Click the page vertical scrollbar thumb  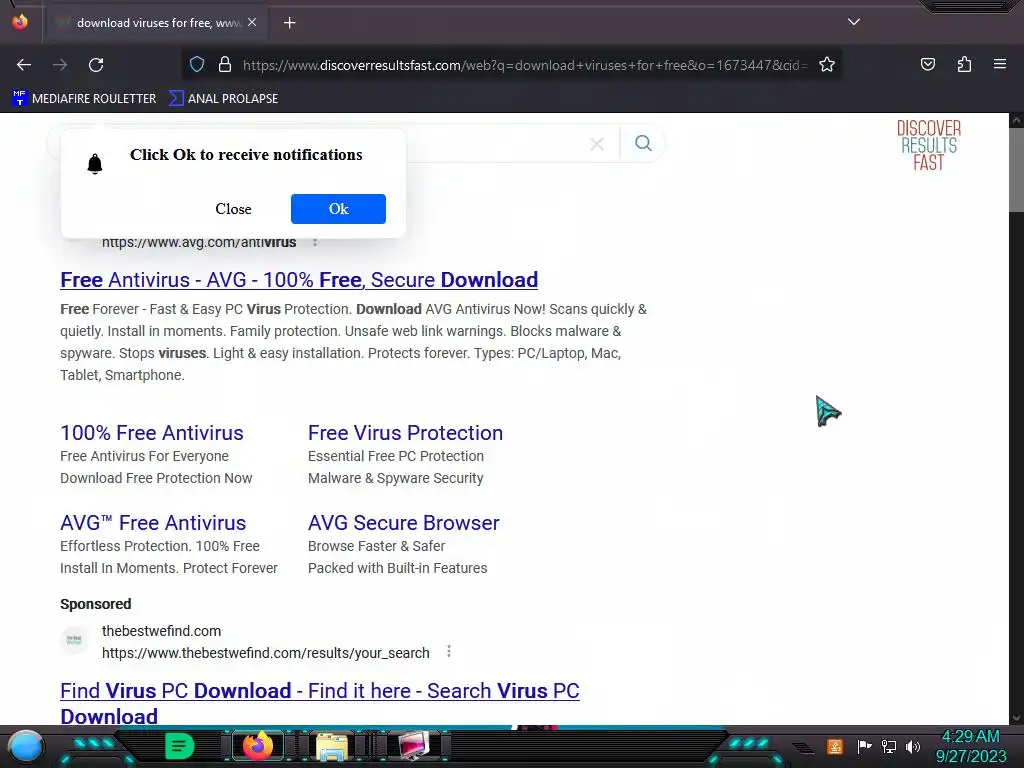tap(1016, 170)
